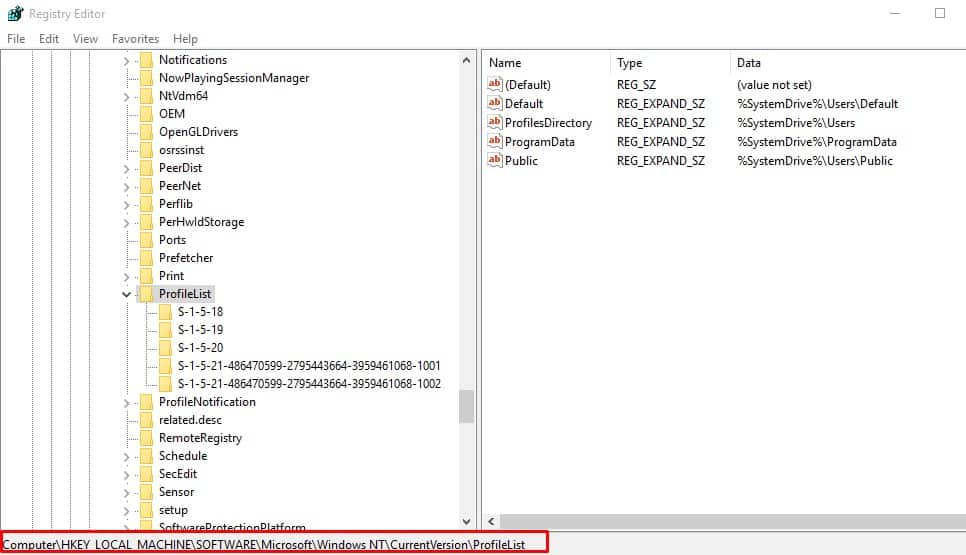Select the osrssinst folder icon
Screen dimensions: 966x555
coord(146,150)
